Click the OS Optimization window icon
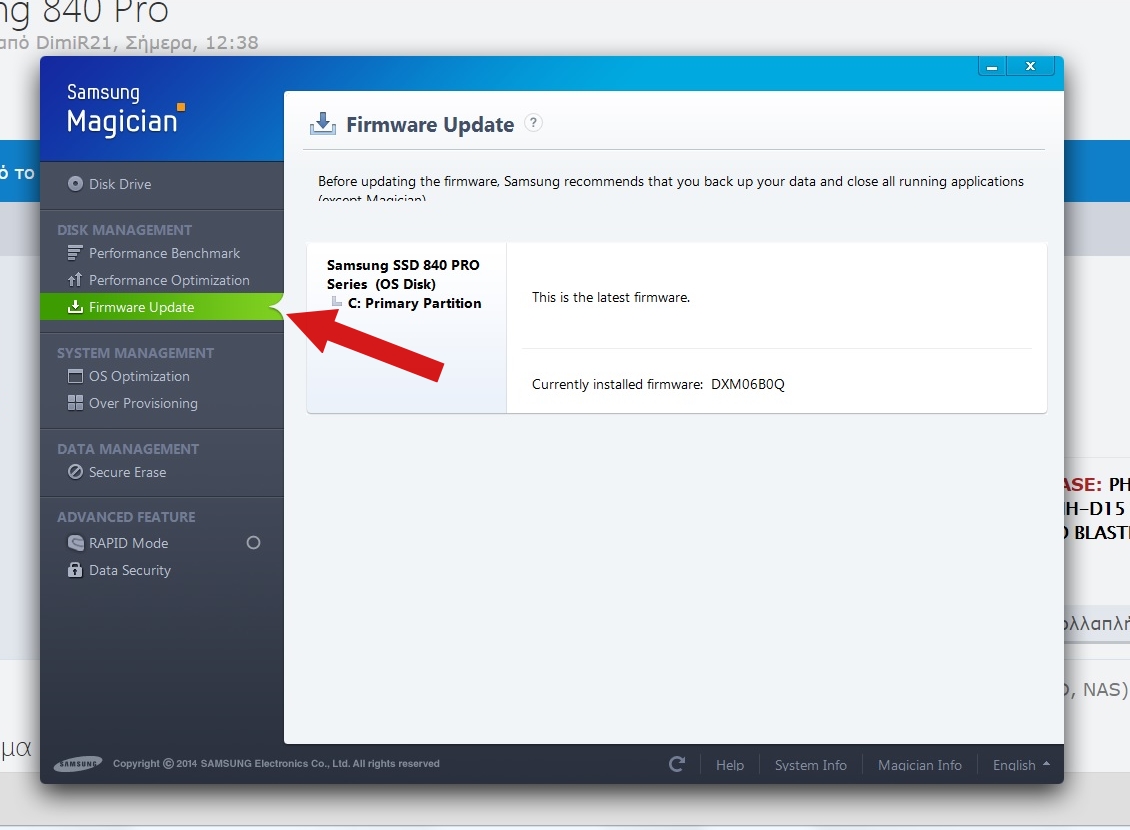Viewport: 1130px width, 830px height. click(75, 376)
